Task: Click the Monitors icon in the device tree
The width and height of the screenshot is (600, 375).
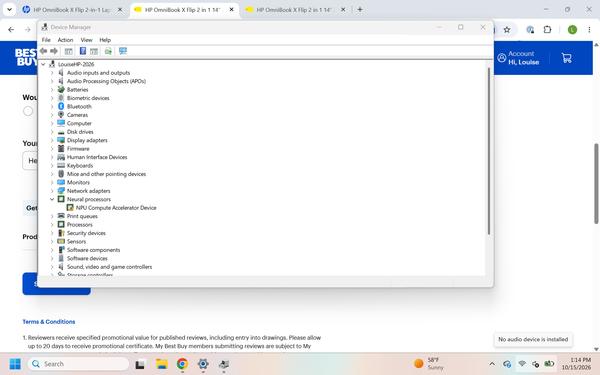Action: tap(61, 182)
